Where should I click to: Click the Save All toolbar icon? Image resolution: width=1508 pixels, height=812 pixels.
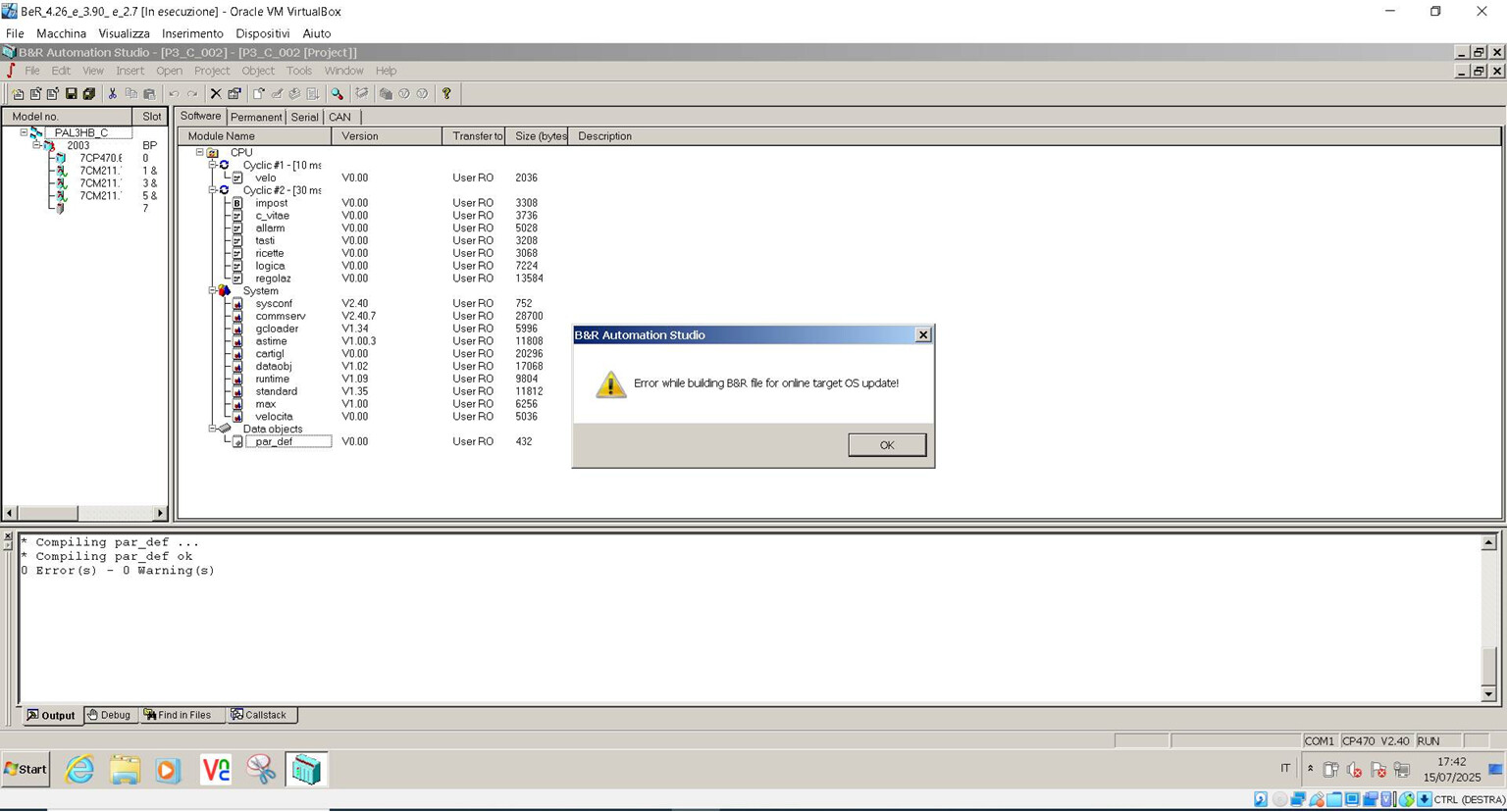pyautogui.click(x=89, y=94)
